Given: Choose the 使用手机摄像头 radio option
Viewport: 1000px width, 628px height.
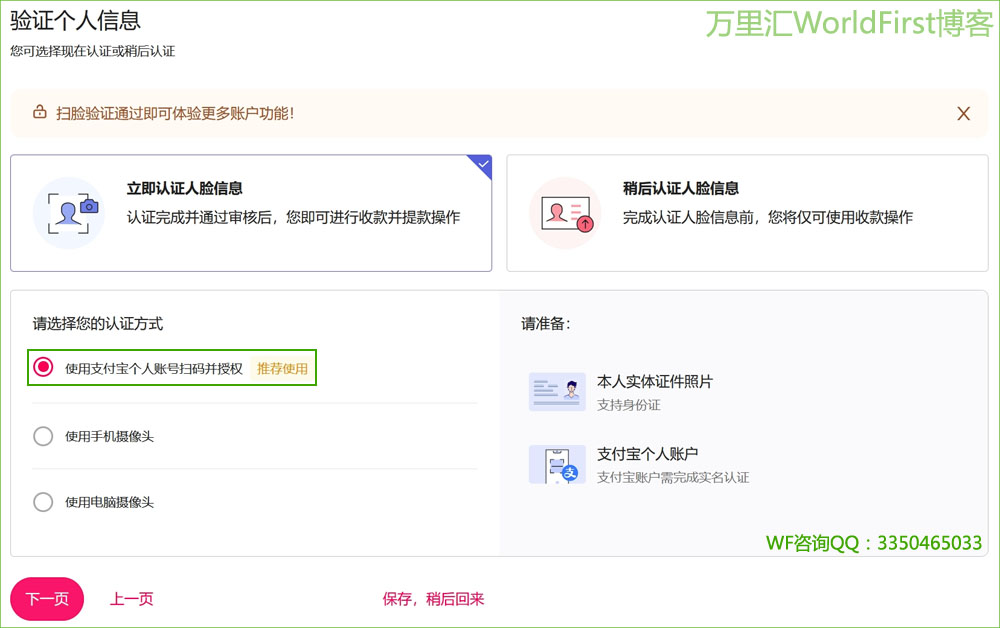Looking at the screenshot, I should coord(43,437).
